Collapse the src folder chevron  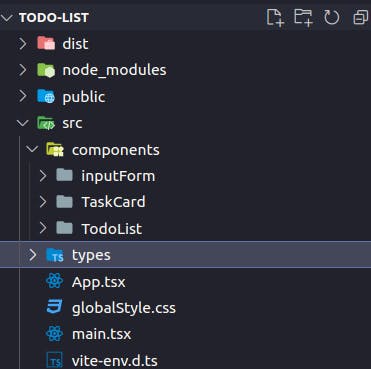tap(23, 123)
